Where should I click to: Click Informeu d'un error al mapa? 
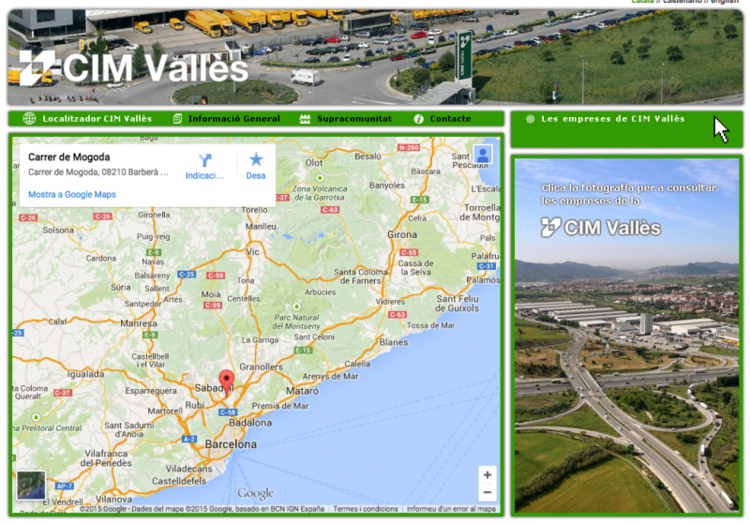pyautogui.click(x=451, y=509)
